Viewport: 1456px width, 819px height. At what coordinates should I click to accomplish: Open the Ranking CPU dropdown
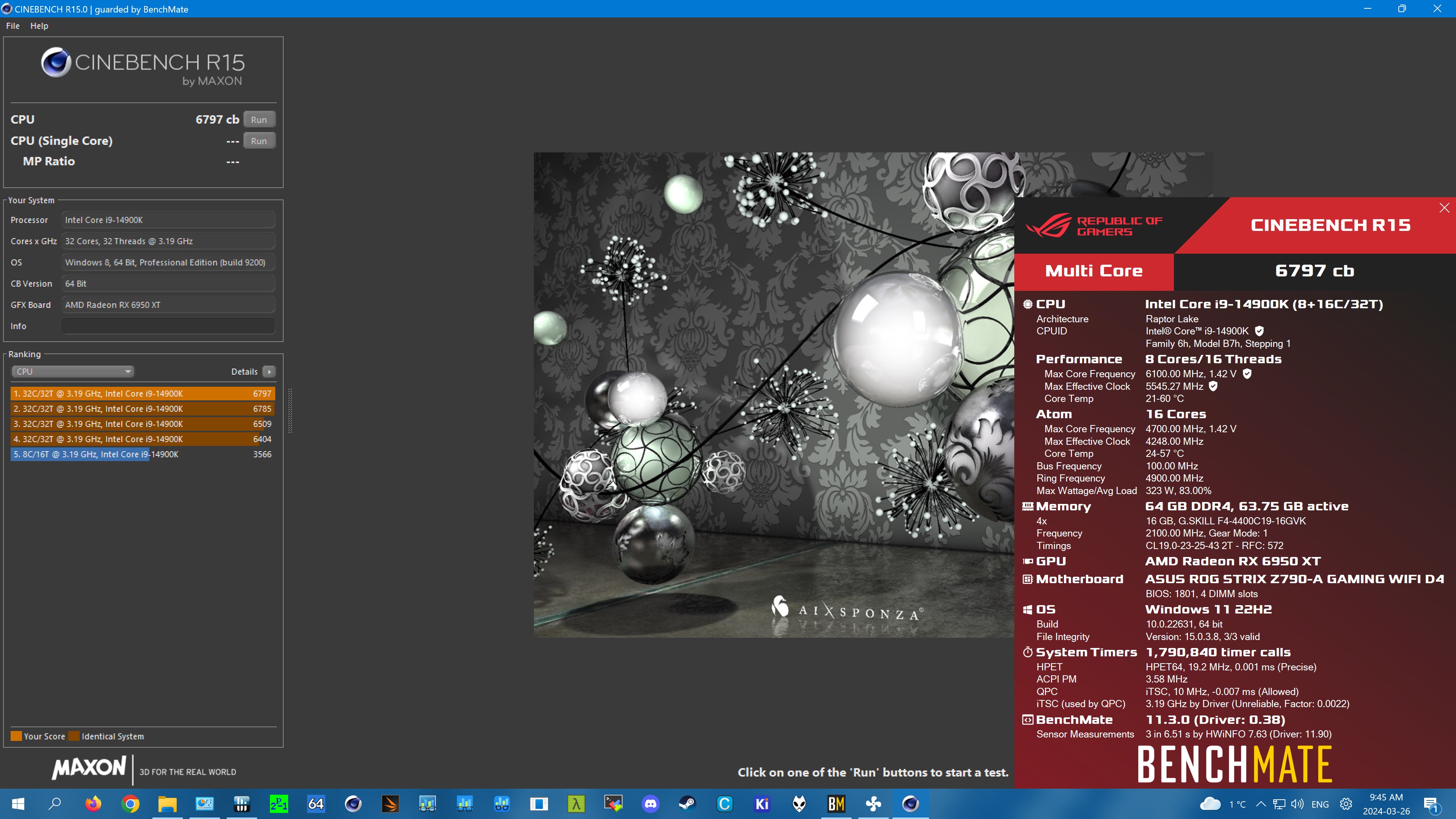pyautogui.click(x=72, y=371)
